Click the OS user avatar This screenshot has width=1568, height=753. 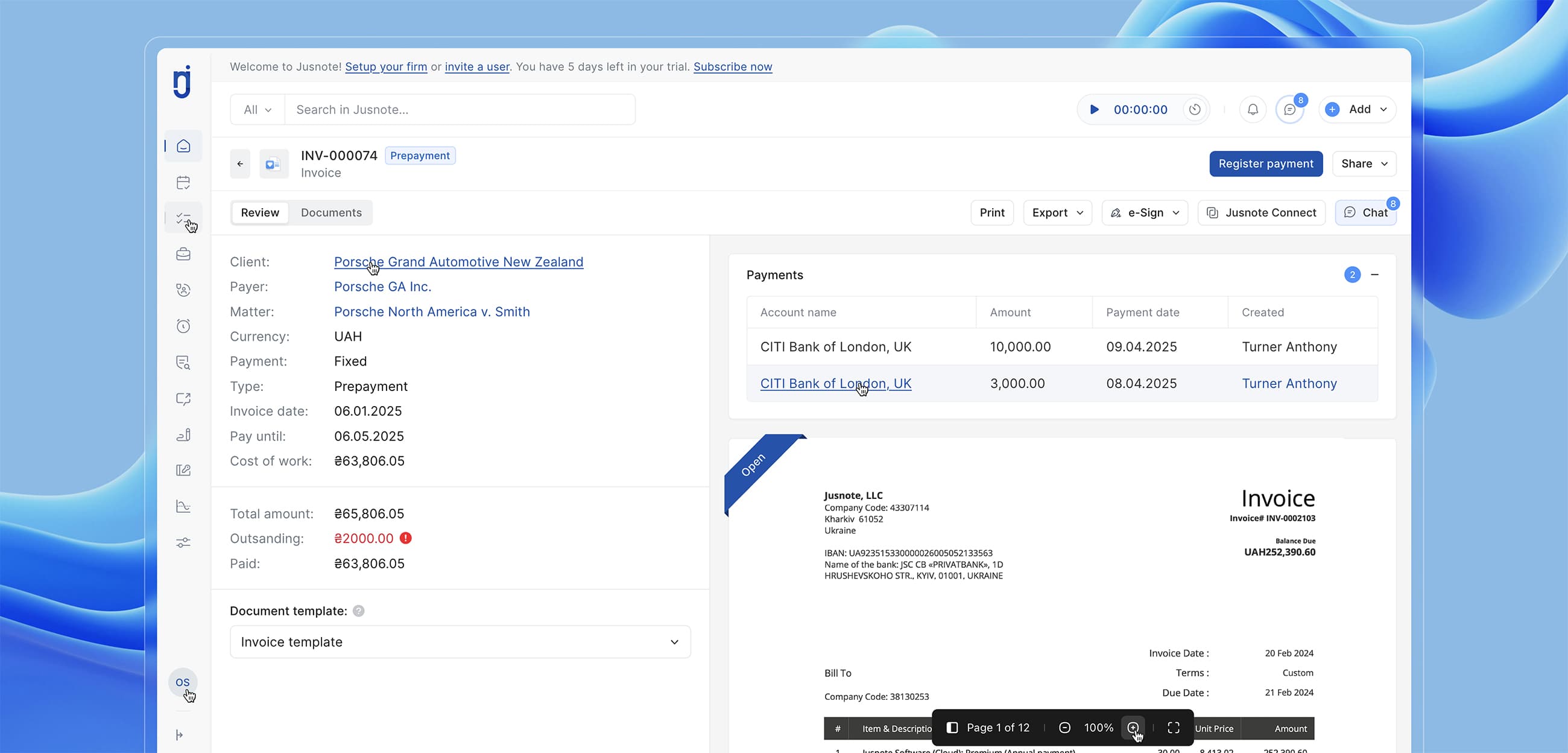(183, 682)
